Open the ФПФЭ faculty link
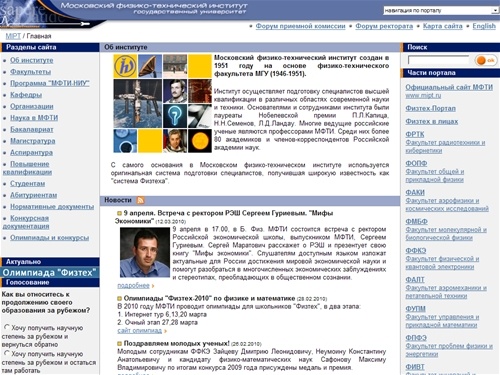The width and height of the screenshot is (500, 375). click(x=416, y=338)
